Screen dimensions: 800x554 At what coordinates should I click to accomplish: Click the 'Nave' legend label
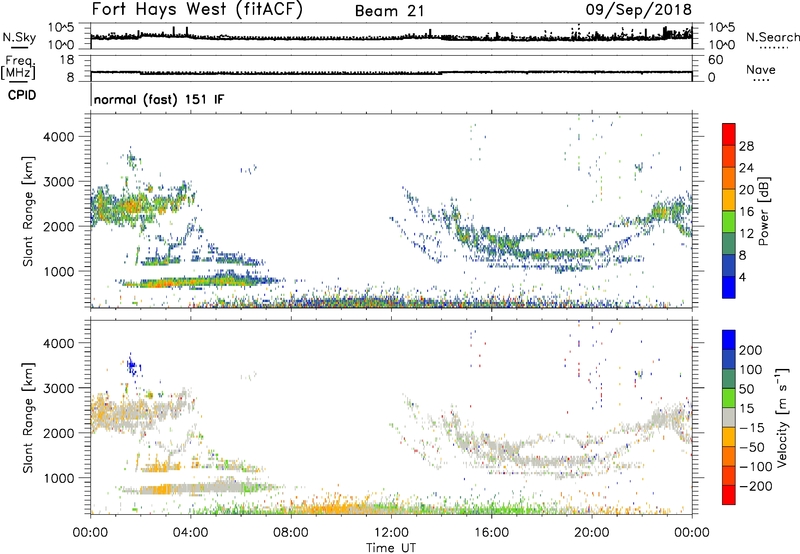pyautogui.click(x=761, y=70)
